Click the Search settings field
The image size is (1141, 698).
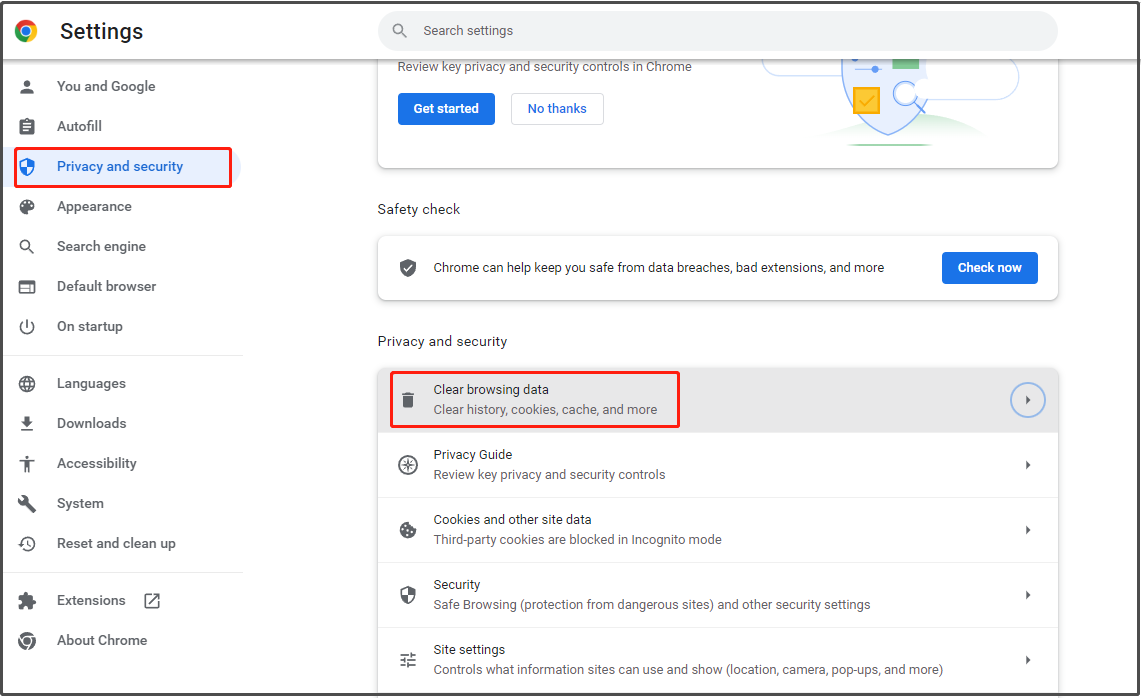pyautogui.click(x=716, y=31)
